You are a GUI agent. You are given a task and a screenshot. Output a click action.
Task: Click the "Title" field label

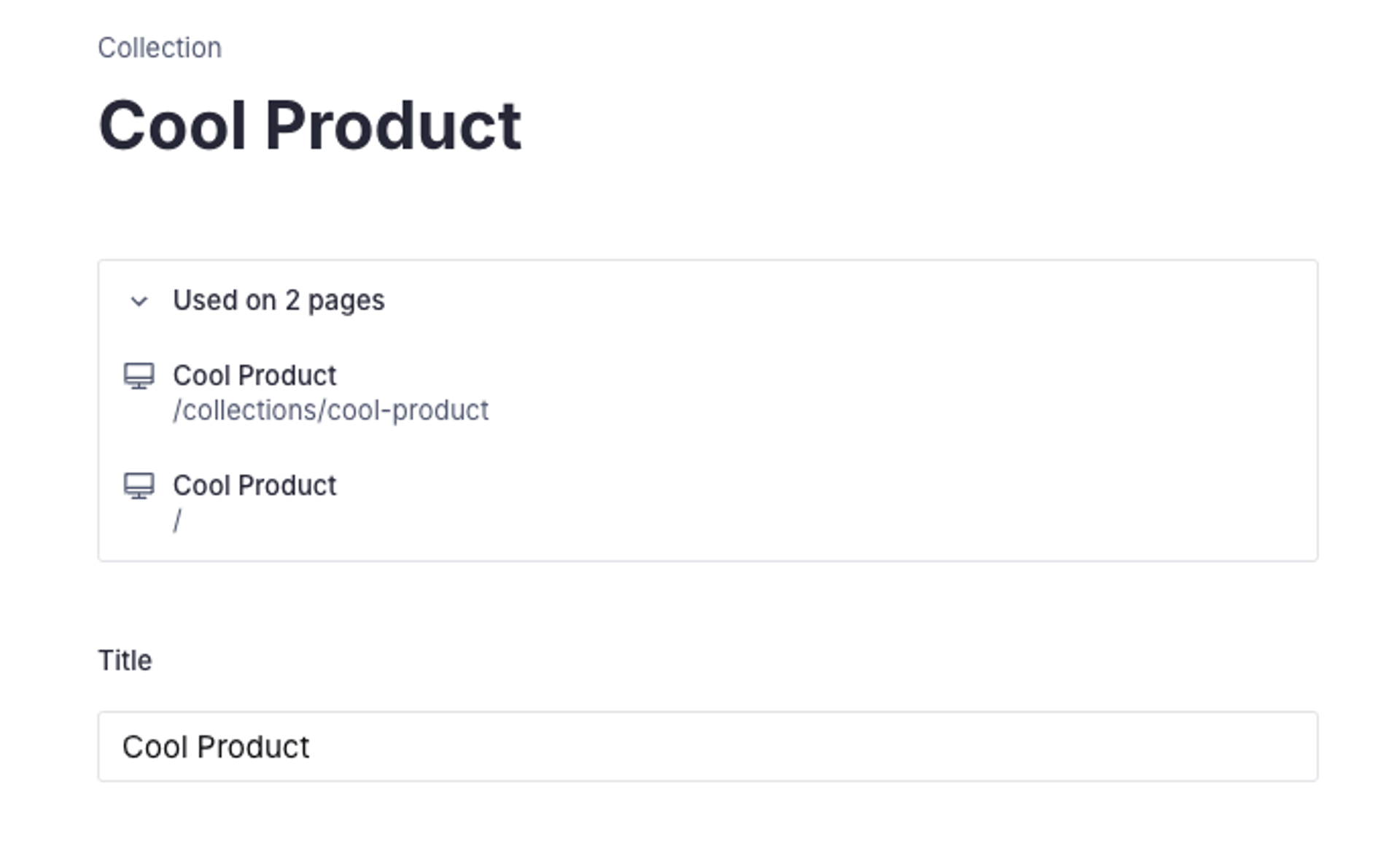(125, 661)
